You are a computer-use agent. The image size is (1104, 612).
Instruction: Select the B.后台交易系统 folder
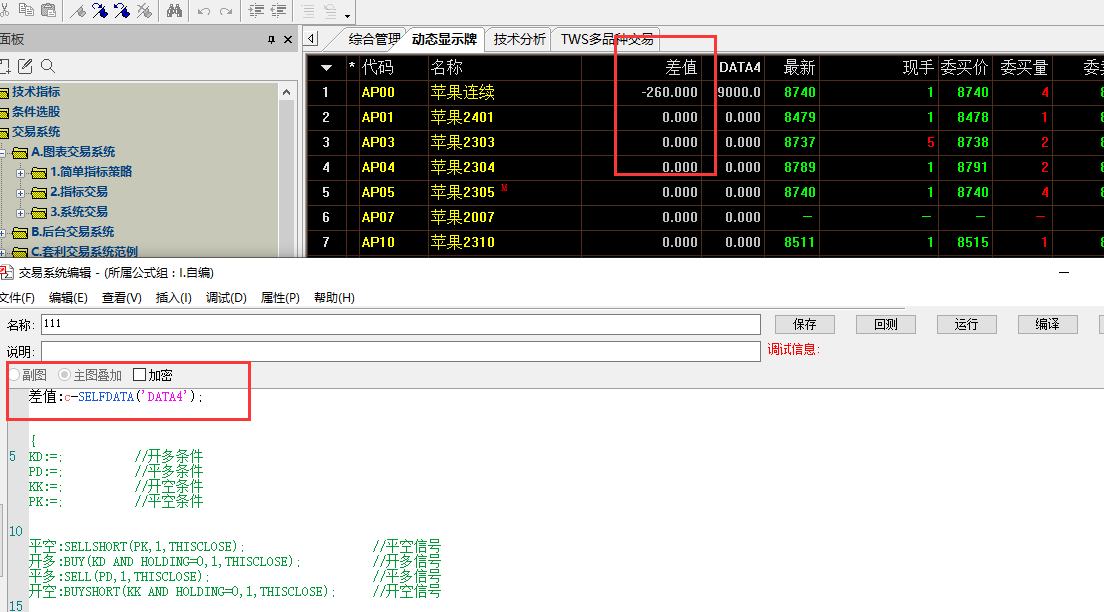click(x=72, y=232)
